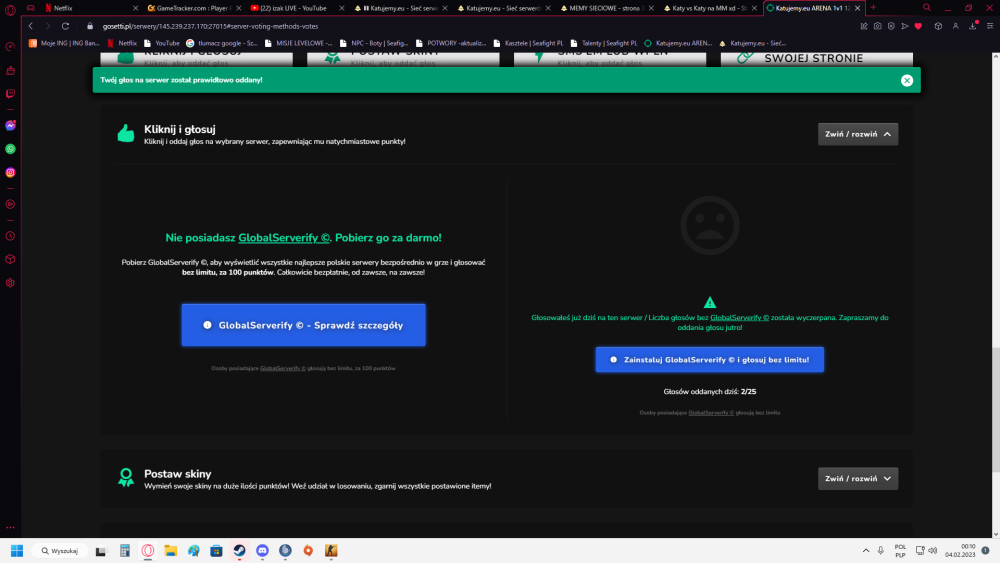The image size is (1000, 563).
Task: Add page to bookmarks with heart icon
Action: pos(918,26)
